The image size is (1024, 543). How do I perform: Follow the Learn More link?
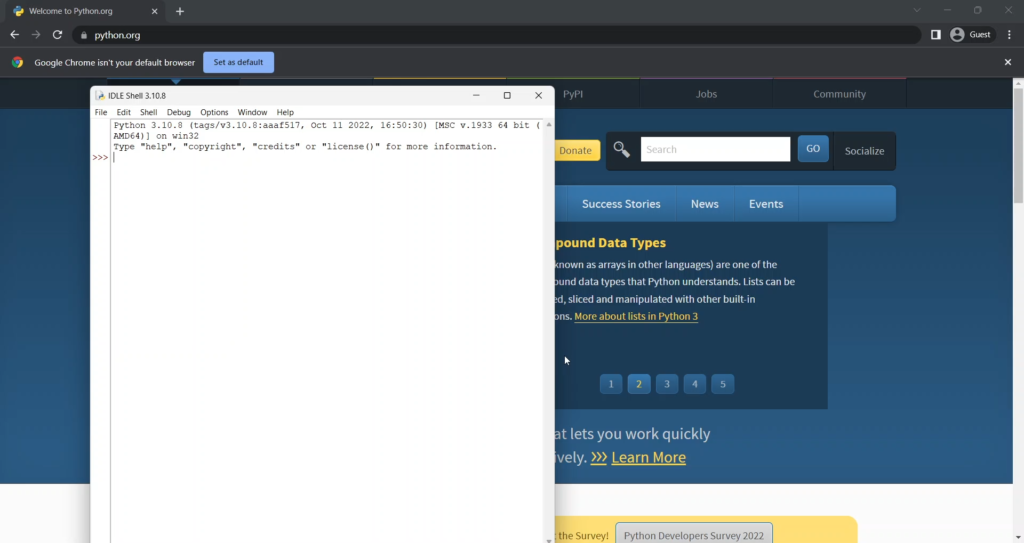point(648,457)
